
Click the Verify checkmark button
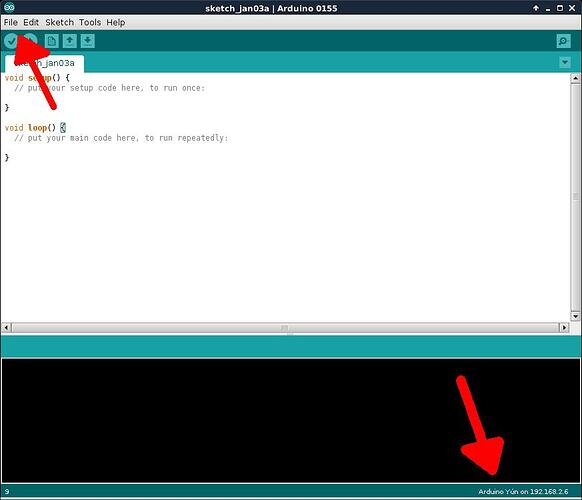11,41
